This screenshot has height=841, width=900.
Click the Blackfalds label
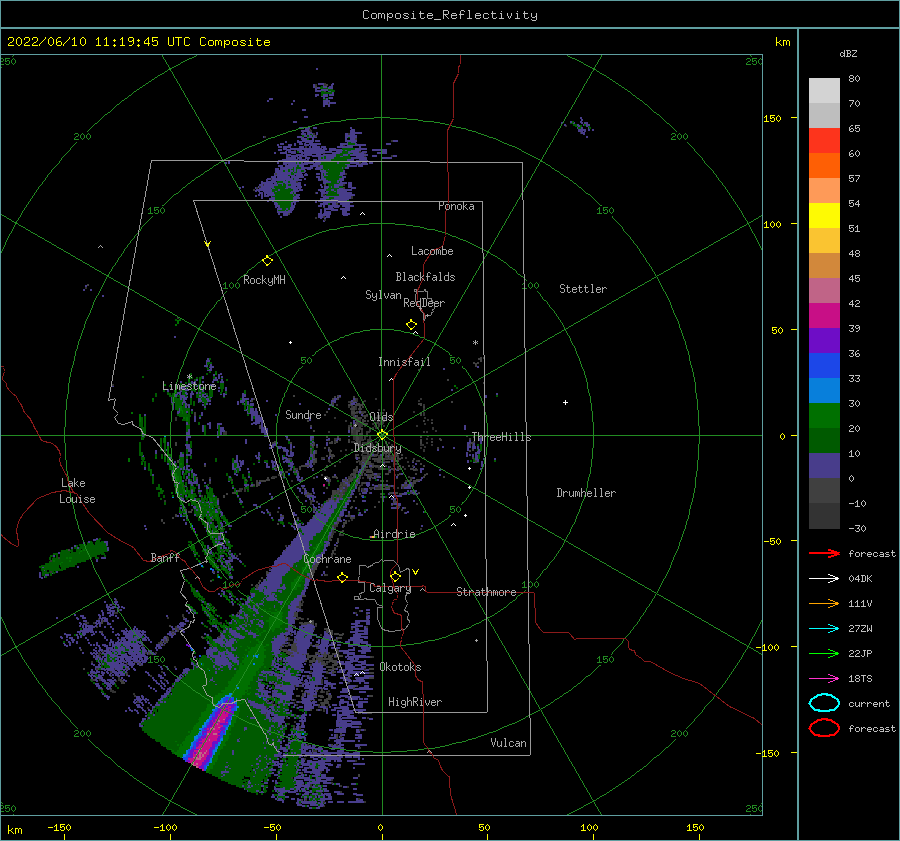click(x=425, y=277)
